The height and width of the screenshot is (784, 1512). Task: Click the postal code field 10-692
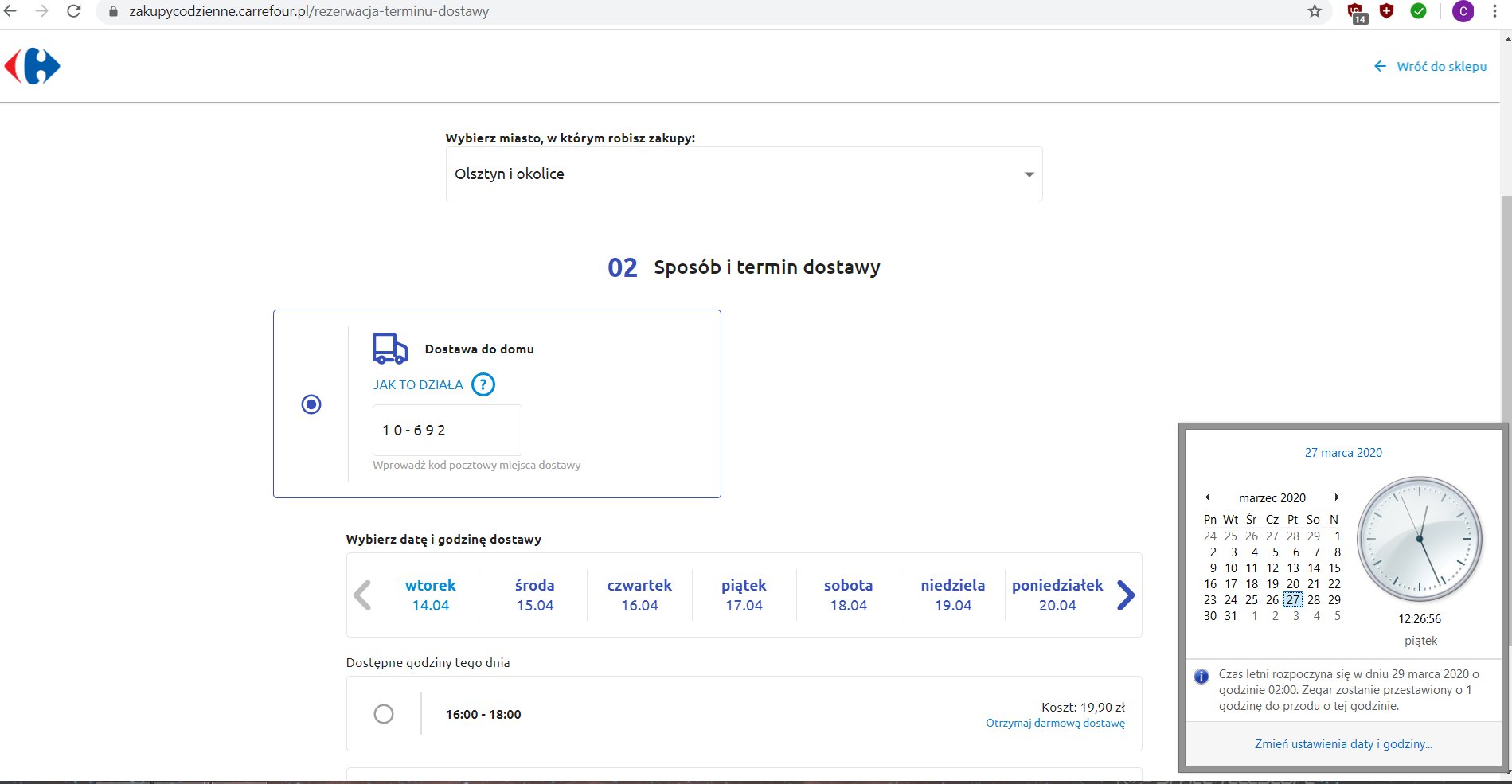(x=447, y=430)
